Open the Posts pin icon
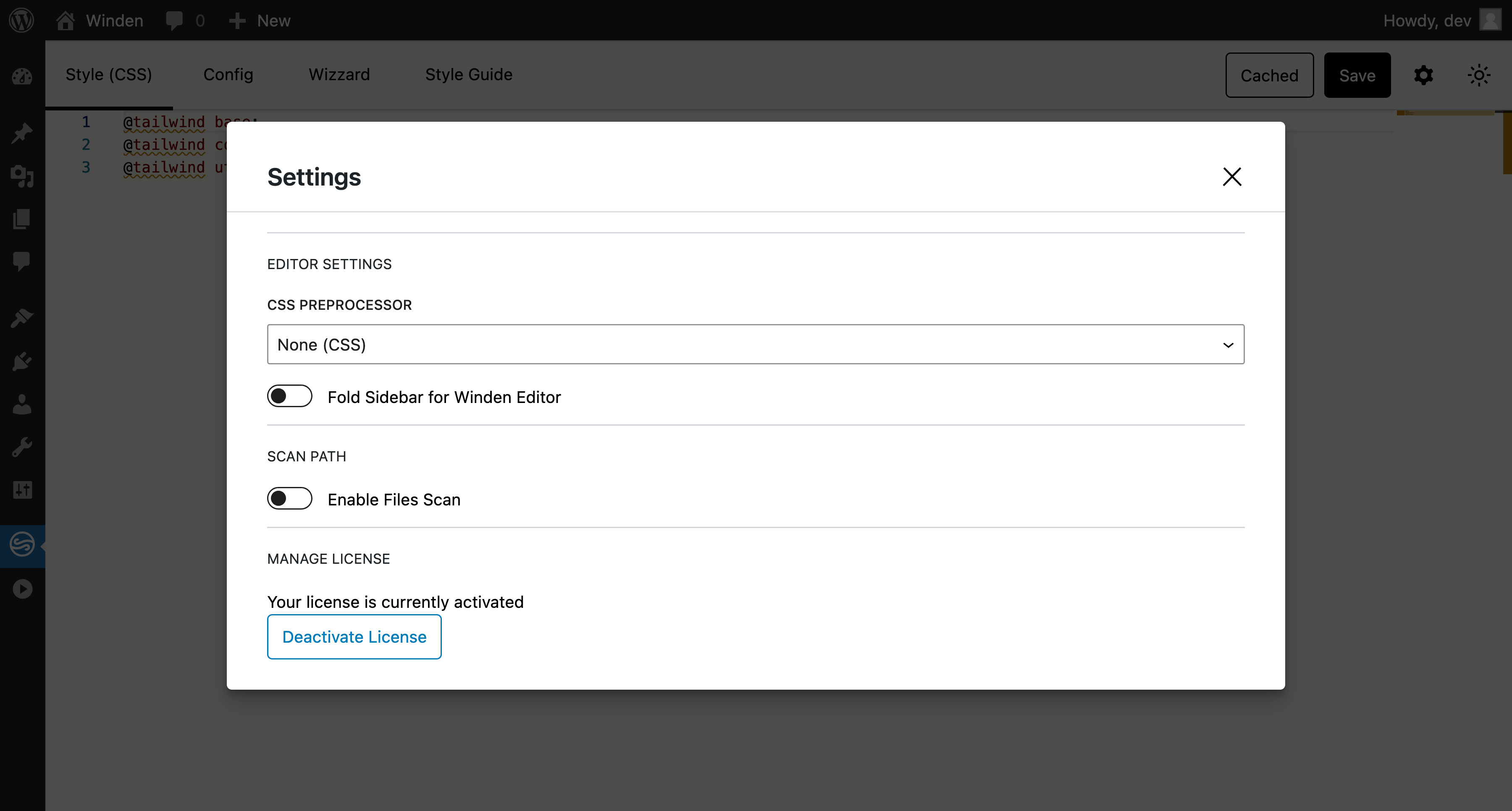 [22, 133]
